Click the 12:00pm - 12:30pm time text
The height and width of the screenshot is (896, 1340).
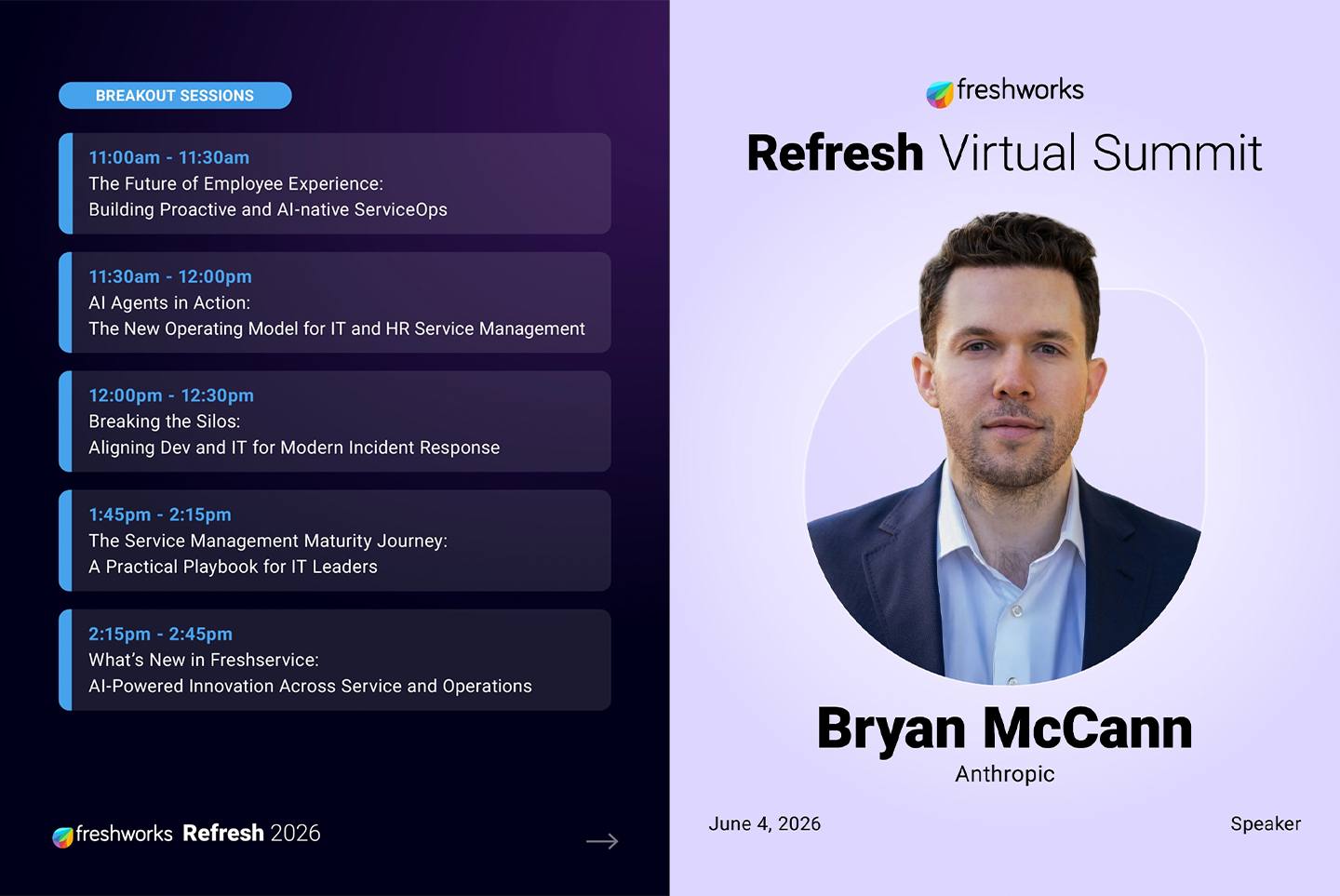[171, 395]
